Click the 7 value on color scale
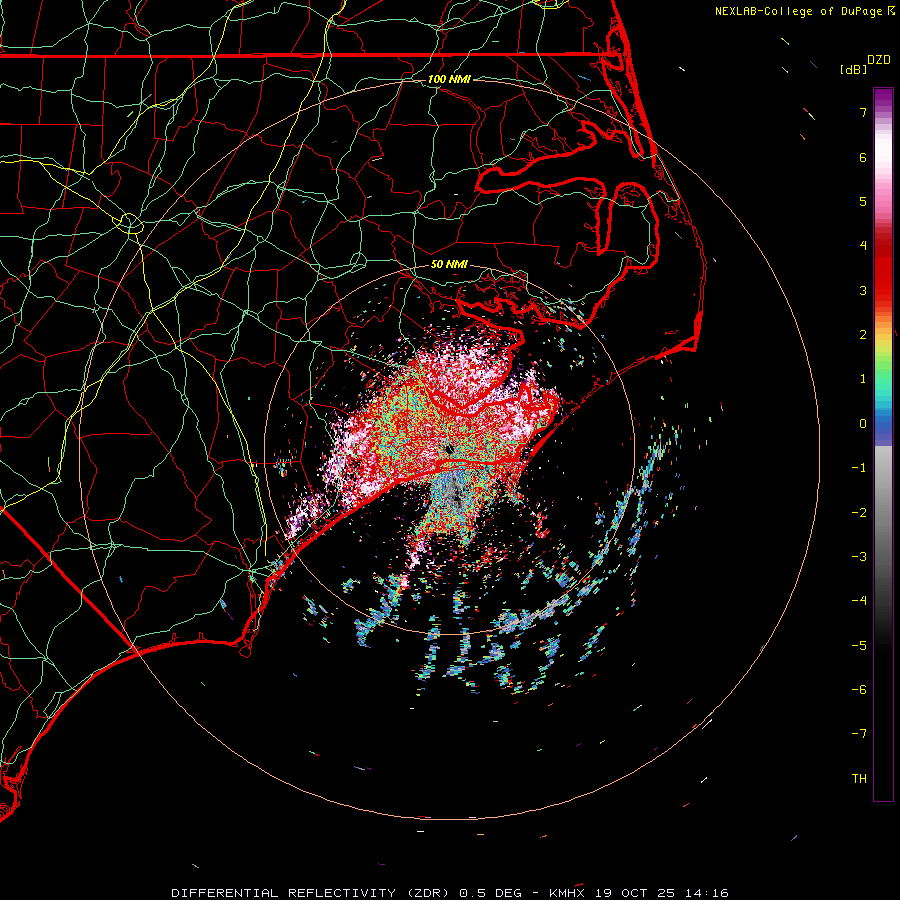 [863, 112]
